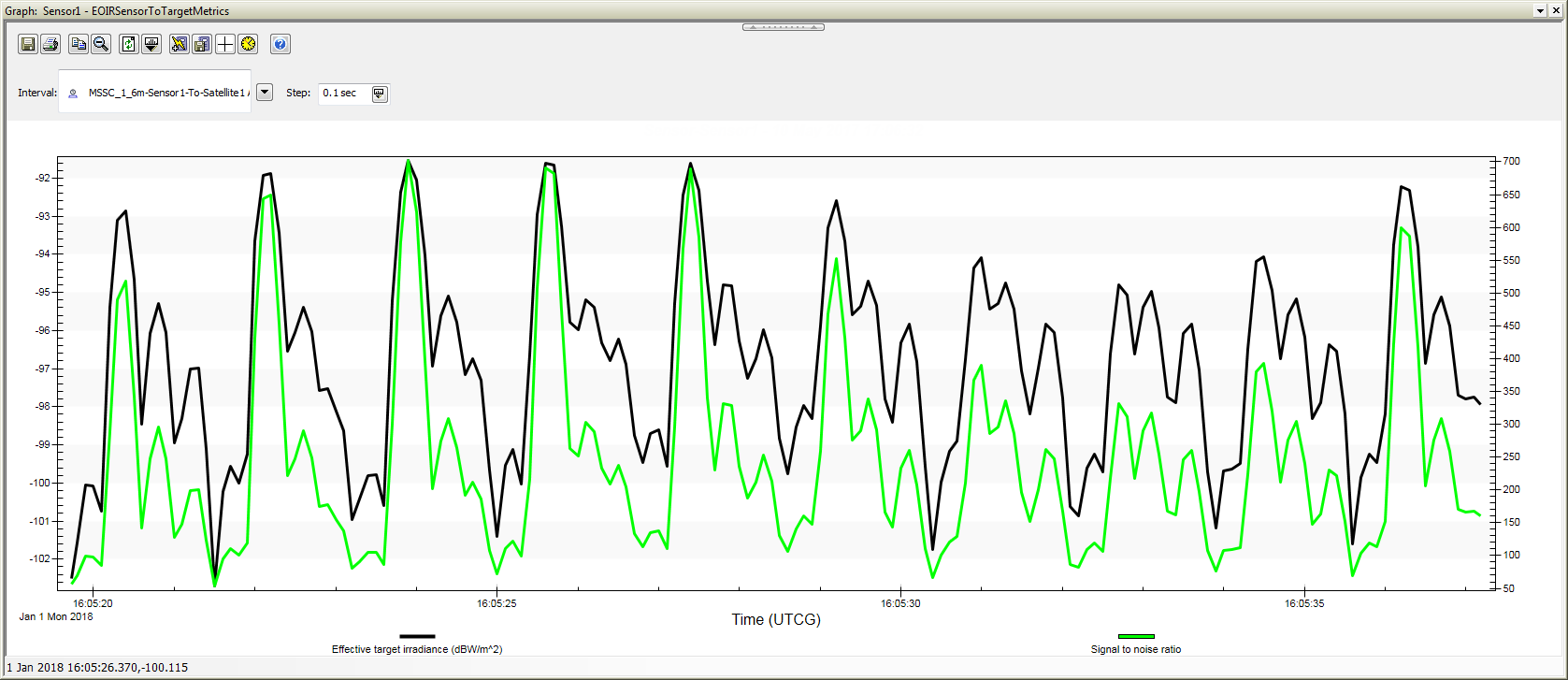
Task: Print the graph using the printer icon
Action: (x=50, y=44)
